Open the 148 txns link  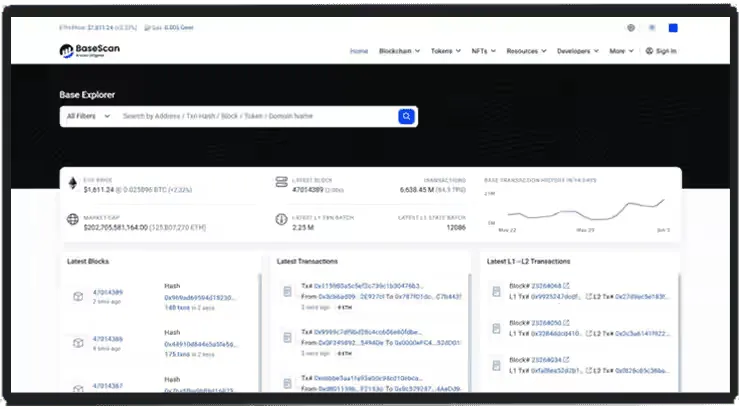177,308
